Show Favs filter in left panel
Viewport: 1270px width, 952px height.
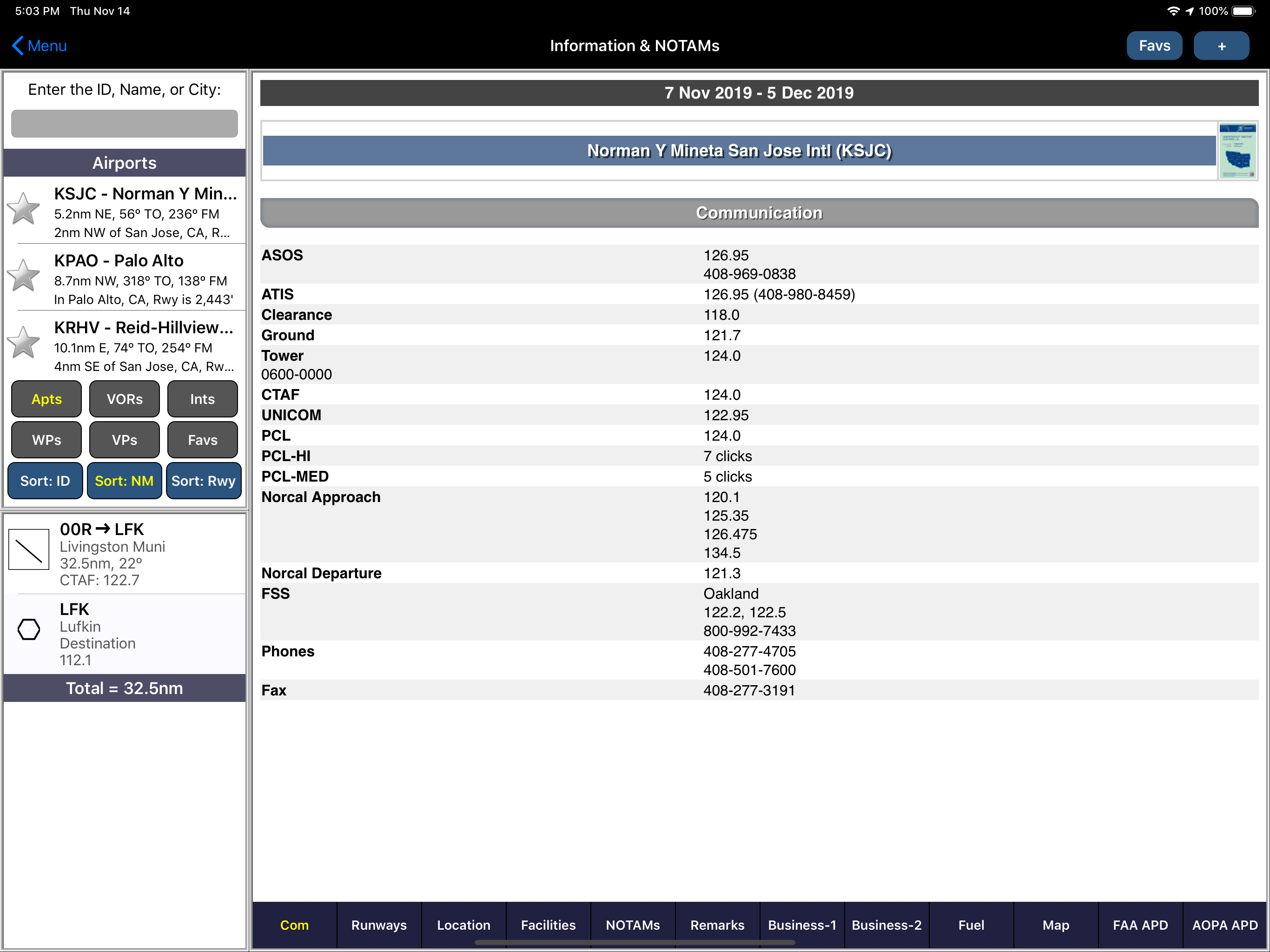(x=203, y=440)
